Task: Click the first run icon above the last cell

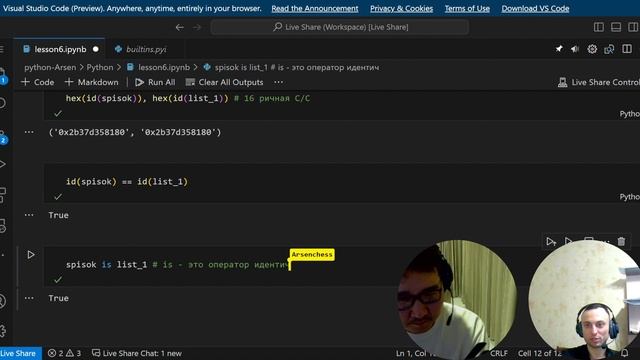Action: 551,242
